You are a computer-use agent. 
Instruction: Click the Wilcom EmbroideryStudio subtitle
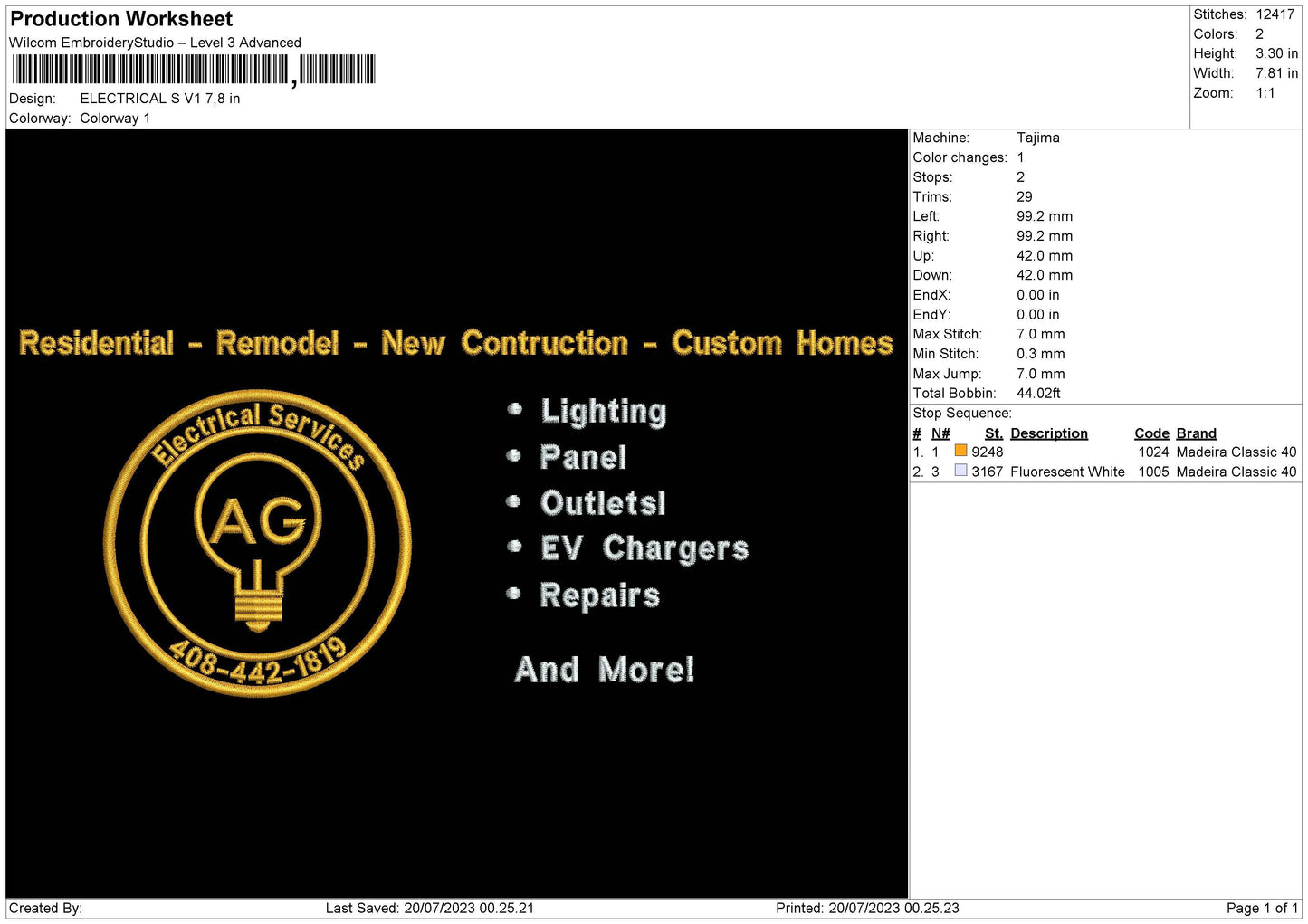pos(155,43)
